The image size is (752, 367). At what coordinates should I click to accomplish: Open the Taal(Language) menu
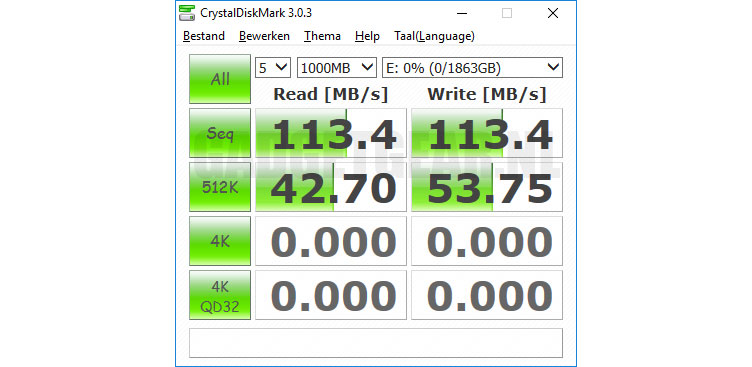[x=435, y=36]
